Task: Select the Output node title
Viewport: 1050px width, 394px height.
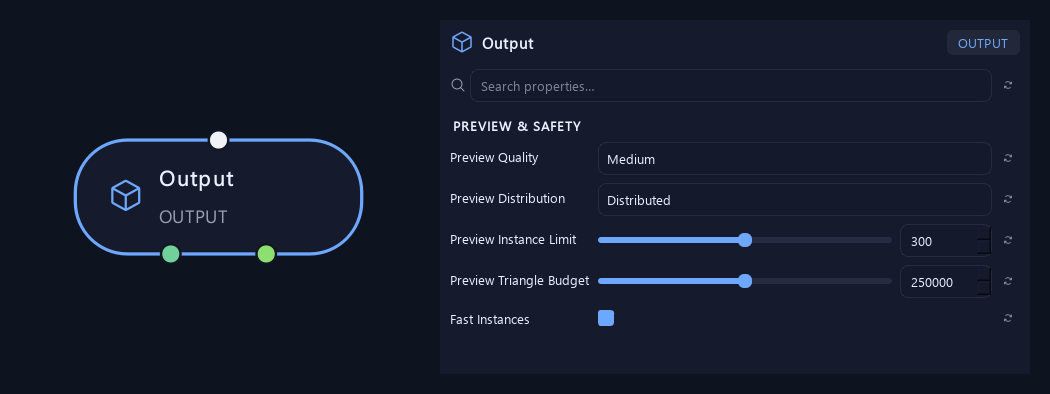Action: point(196,179)
